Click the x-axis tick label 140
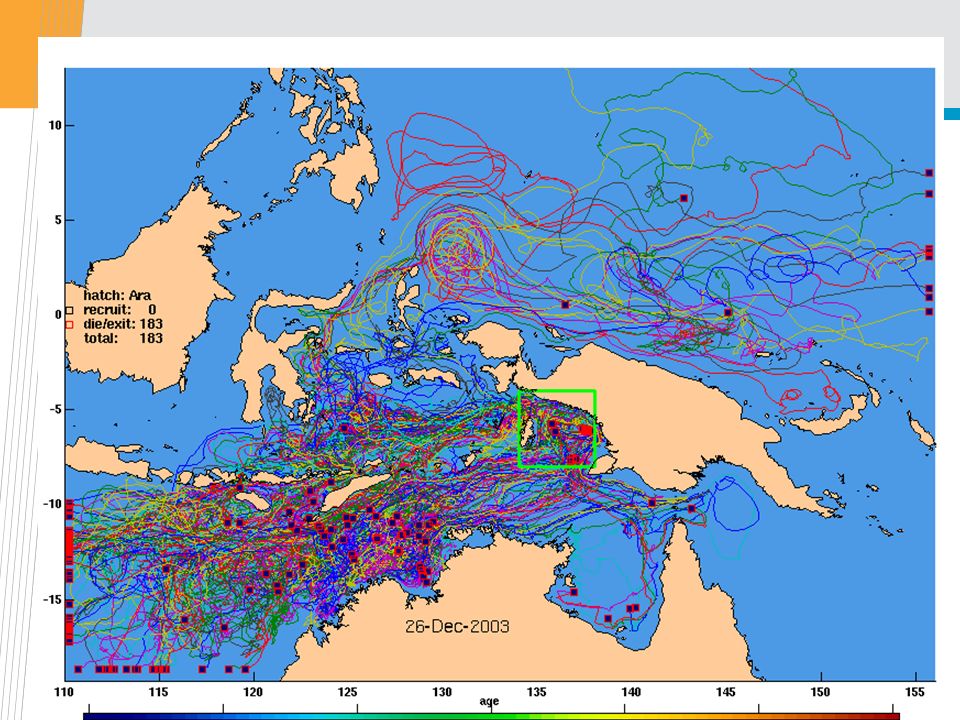The width and height of the screenshot is (960, 720). [631, 692]
